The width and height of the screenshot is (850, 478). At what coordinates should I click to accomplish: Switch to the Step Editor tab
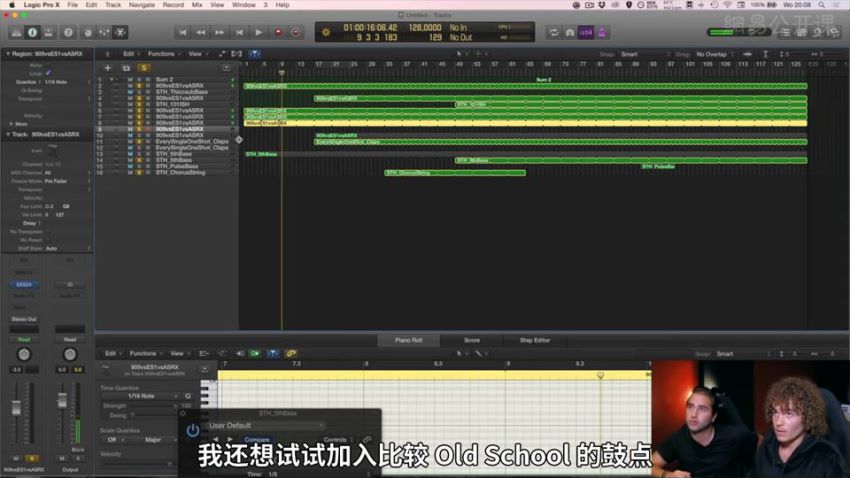(x=535, y=340)
